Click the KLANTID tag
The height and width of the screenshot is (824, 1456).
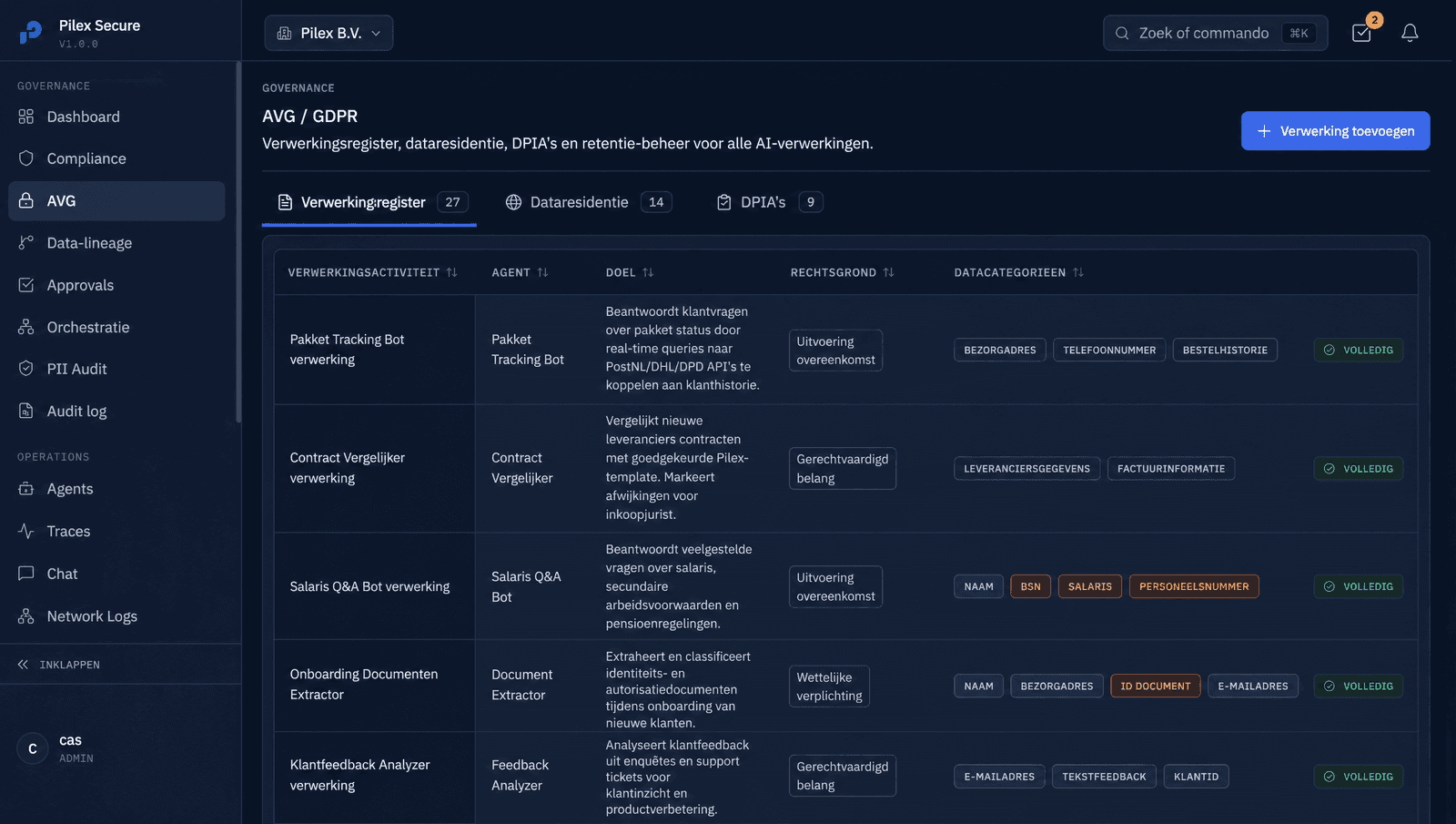1196,777
